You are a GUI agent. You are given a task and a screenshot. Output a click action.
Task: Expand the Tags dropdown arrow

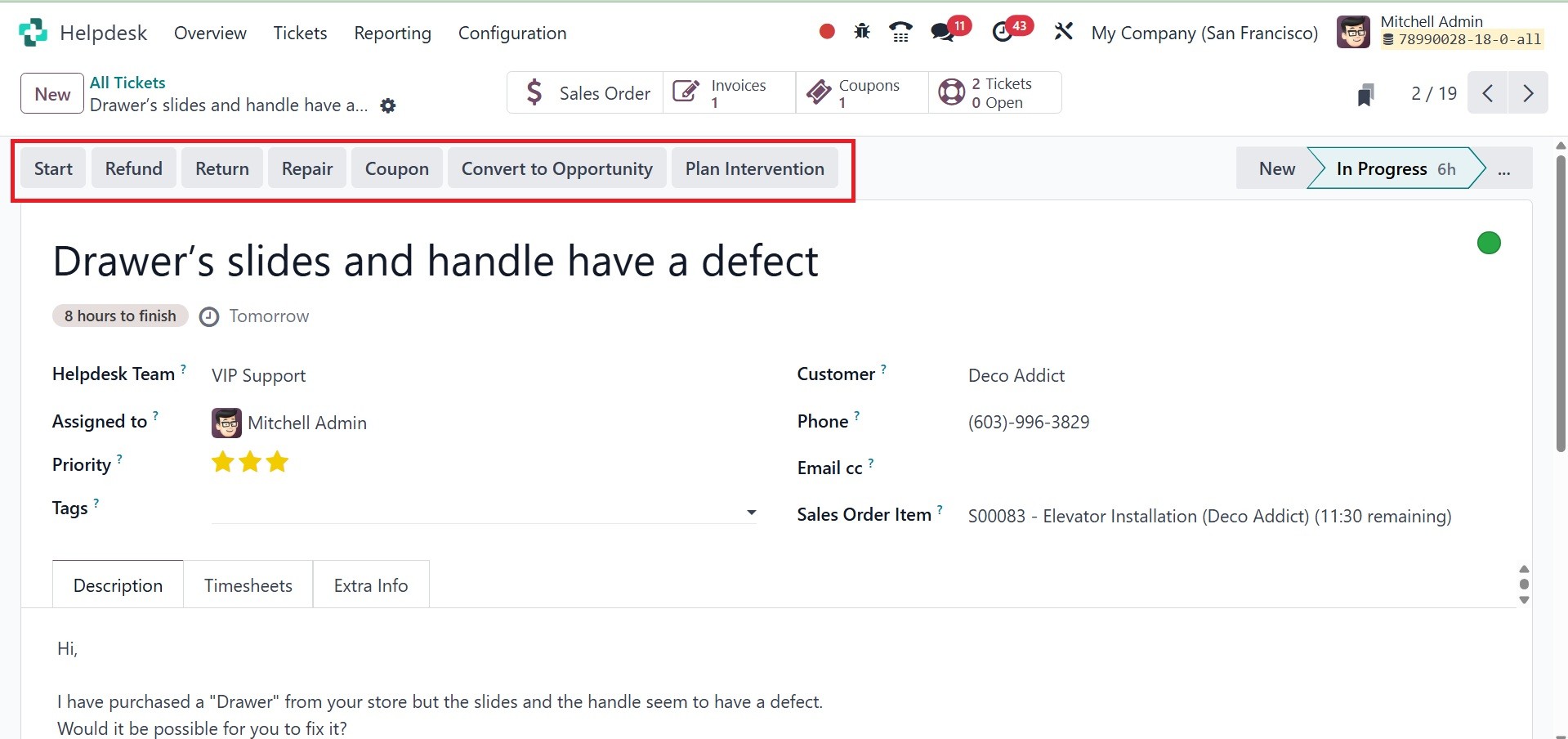click(751, 513)
